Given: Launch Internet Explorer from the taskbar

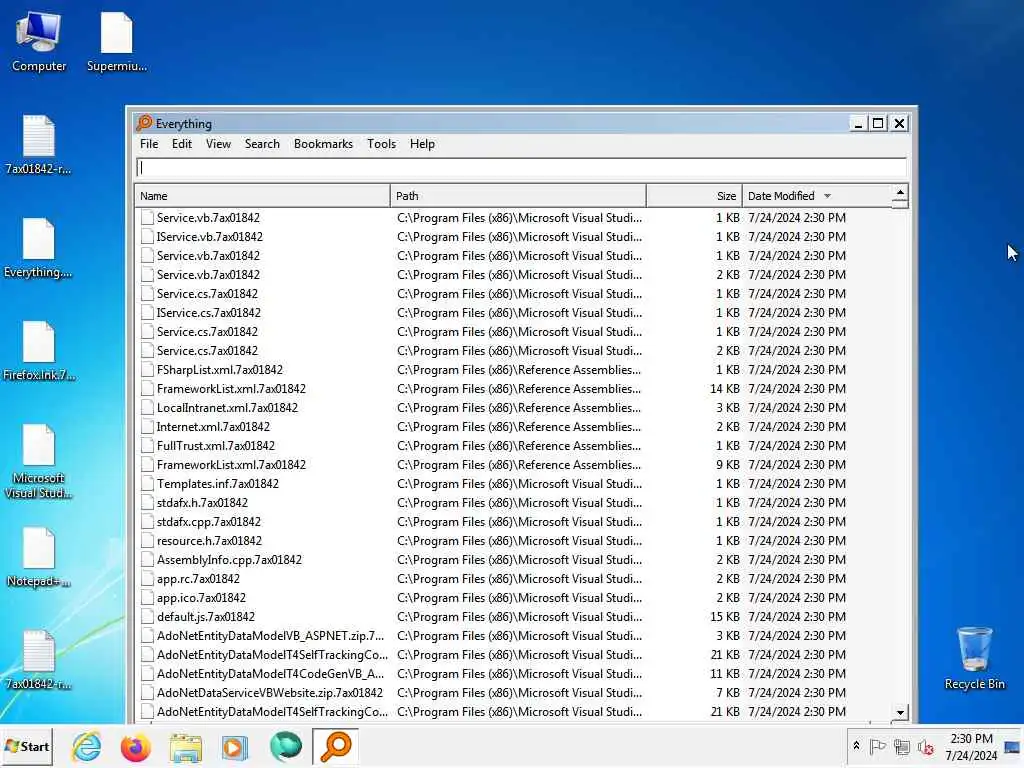Looking at the screenshot, I should point(87,746).
